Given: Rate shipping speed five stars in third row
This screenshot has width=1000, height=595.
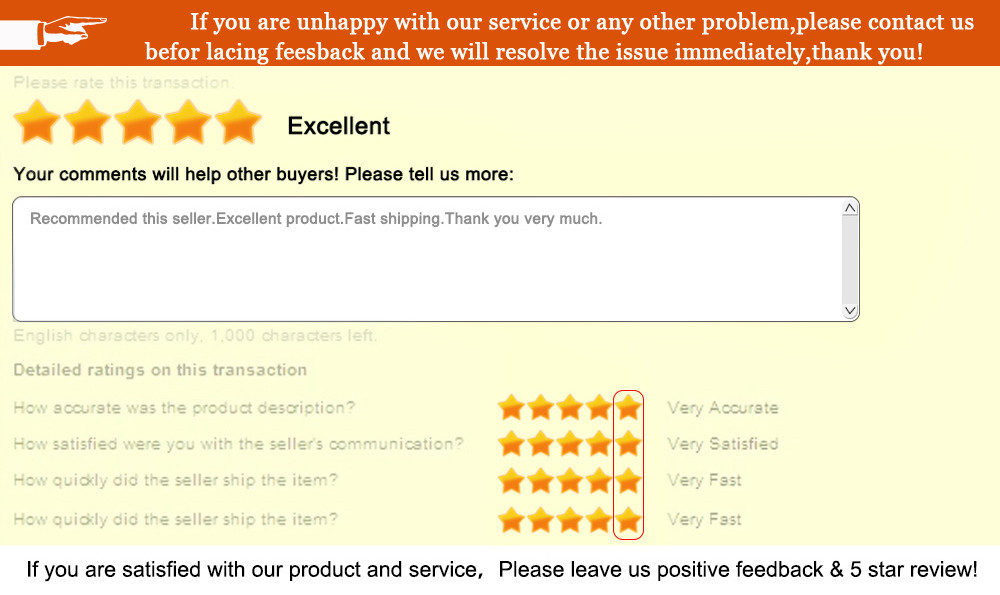Looking at the screenshot, I should pos(628,481).
